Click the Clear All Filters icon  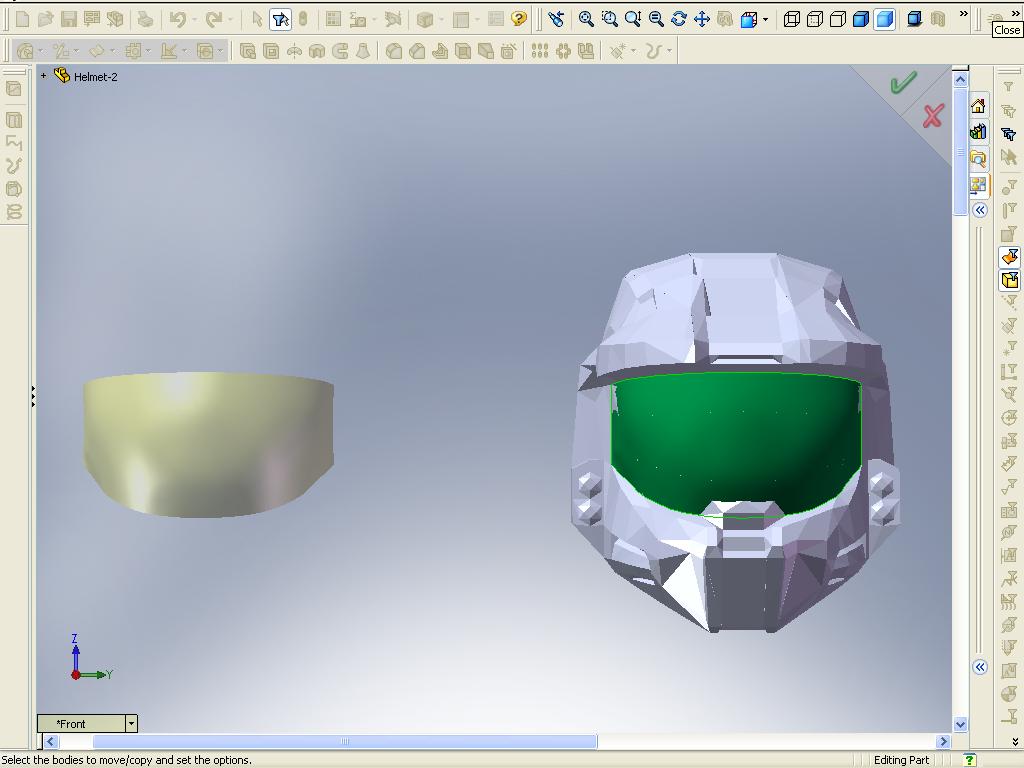1010,110
